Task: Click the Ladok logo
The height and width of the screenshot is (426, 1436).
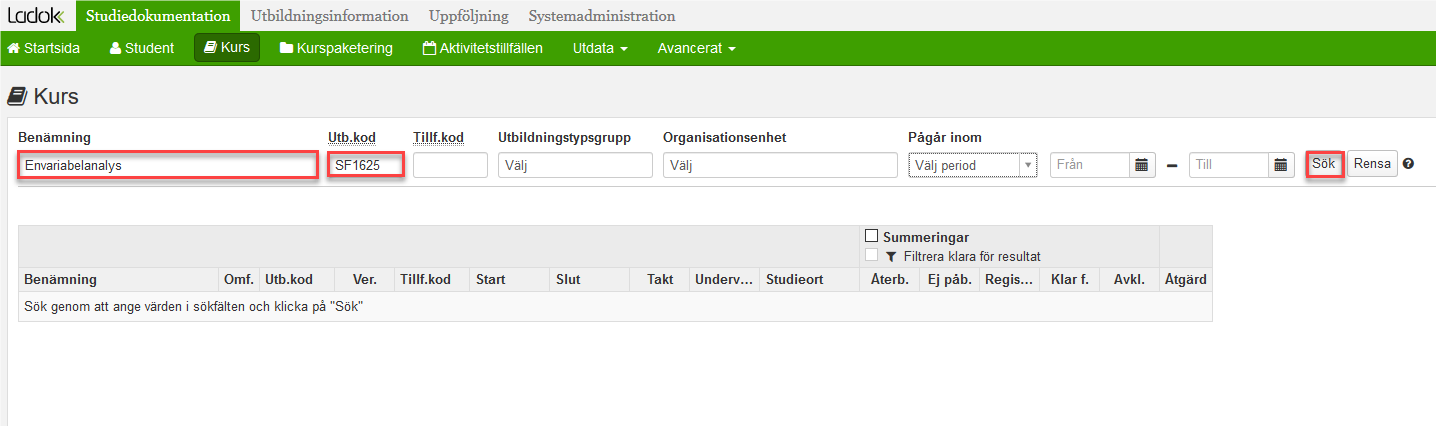Action: 36,16
